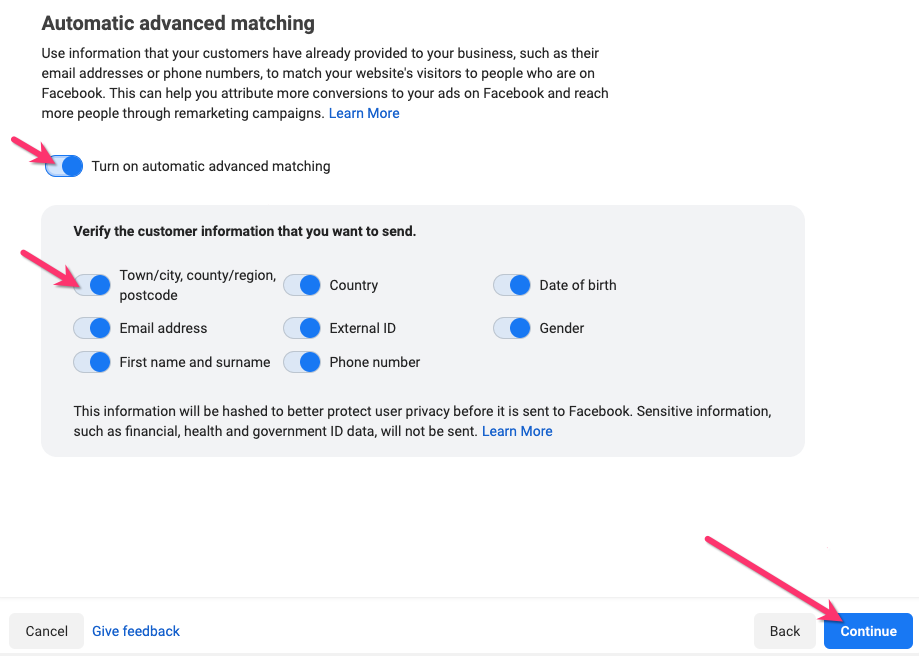
Task: Switch off the Phone number toggle
Action: pos(302,362)
